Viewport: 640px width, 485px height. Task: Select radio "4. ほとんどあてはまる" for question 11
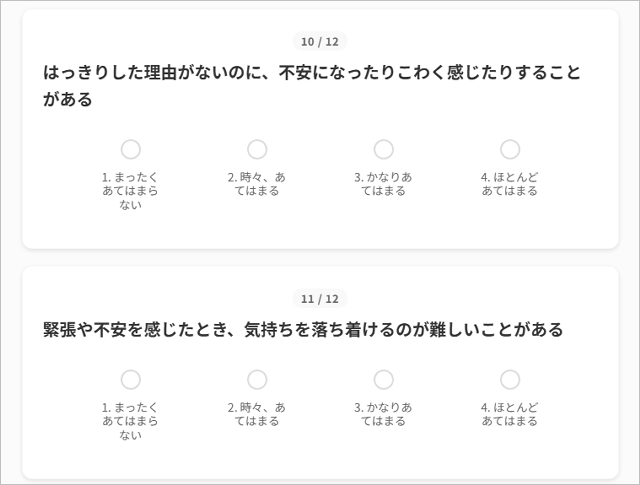tap(510, 380)
